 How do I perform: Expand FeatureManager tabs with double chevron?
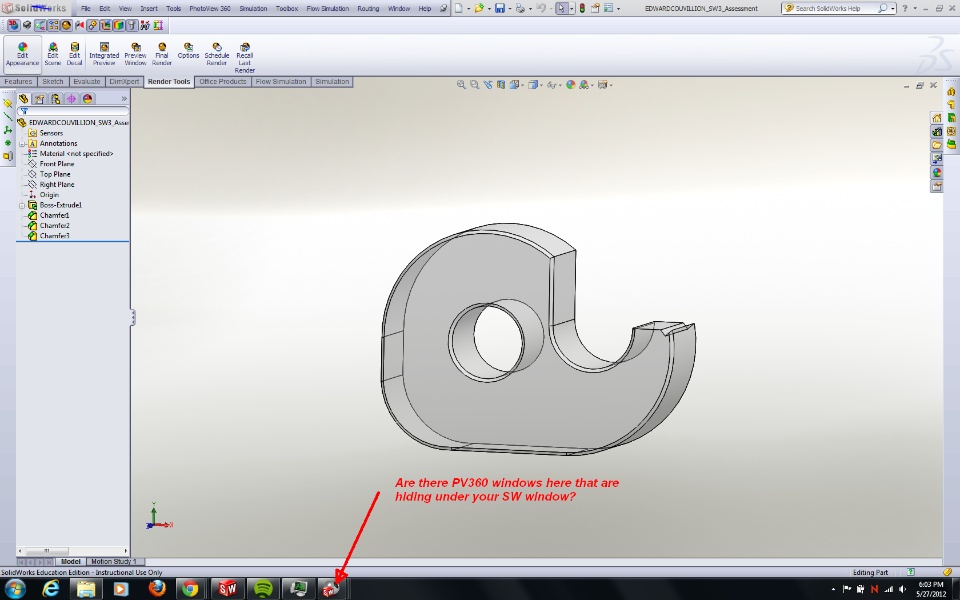(124, 99)
